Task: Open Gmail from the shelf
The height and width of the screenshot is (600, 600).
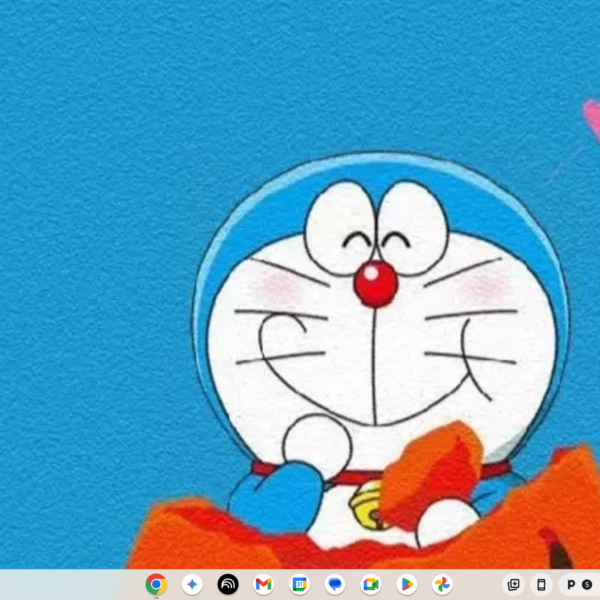Action: pos(264,584)
